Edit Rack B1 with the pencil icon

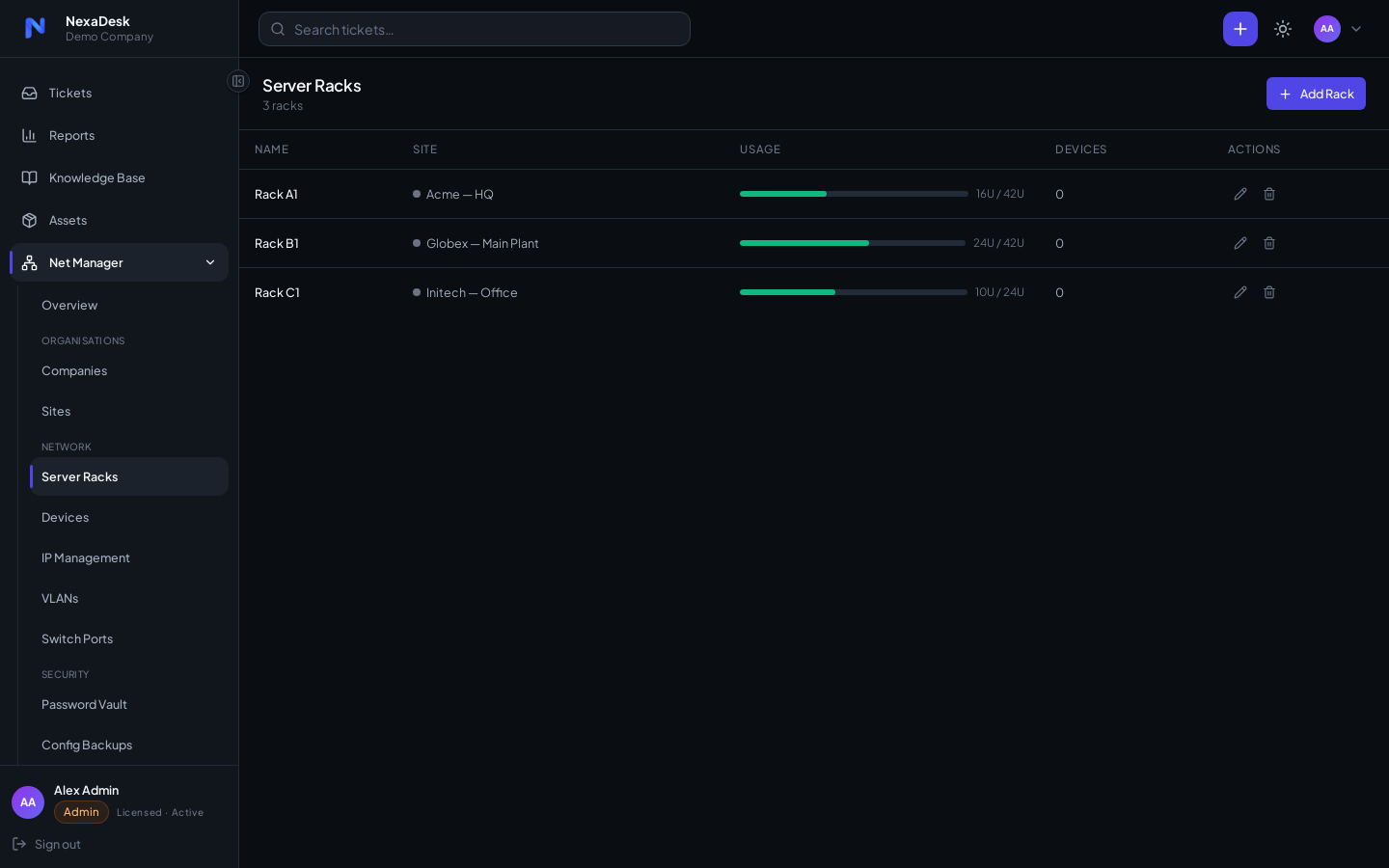click(1240, 243)
